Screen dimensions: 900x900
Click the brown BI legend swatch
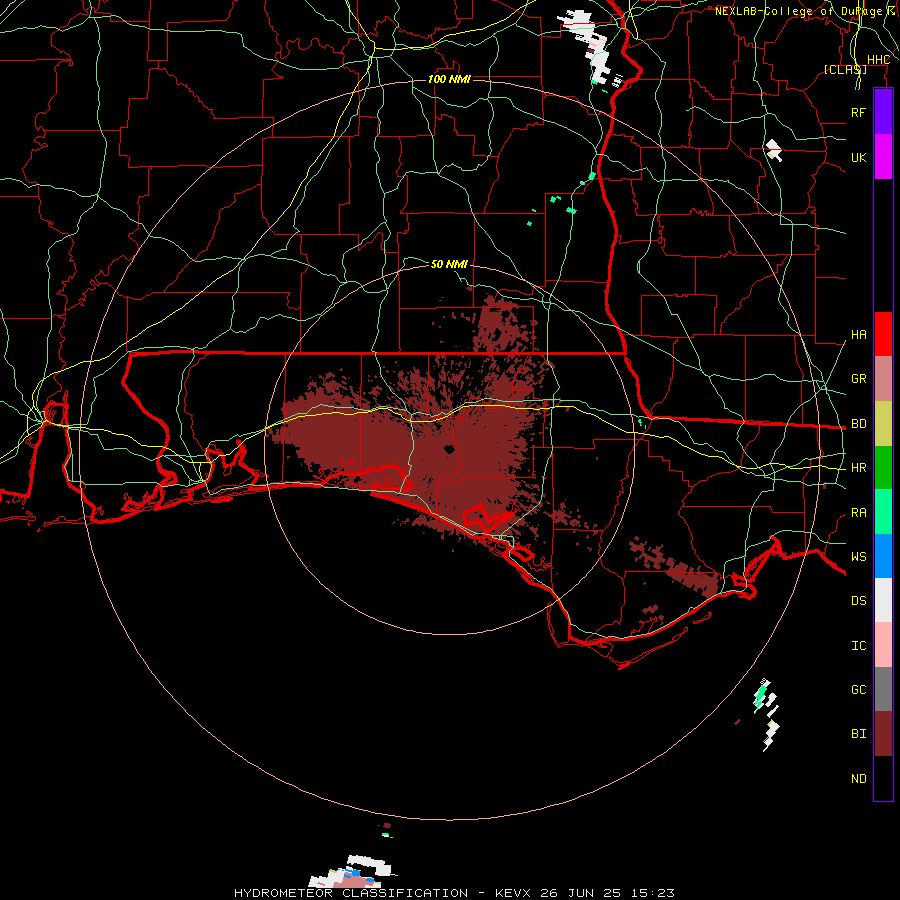pyautogui.click(x=883, y=734)
